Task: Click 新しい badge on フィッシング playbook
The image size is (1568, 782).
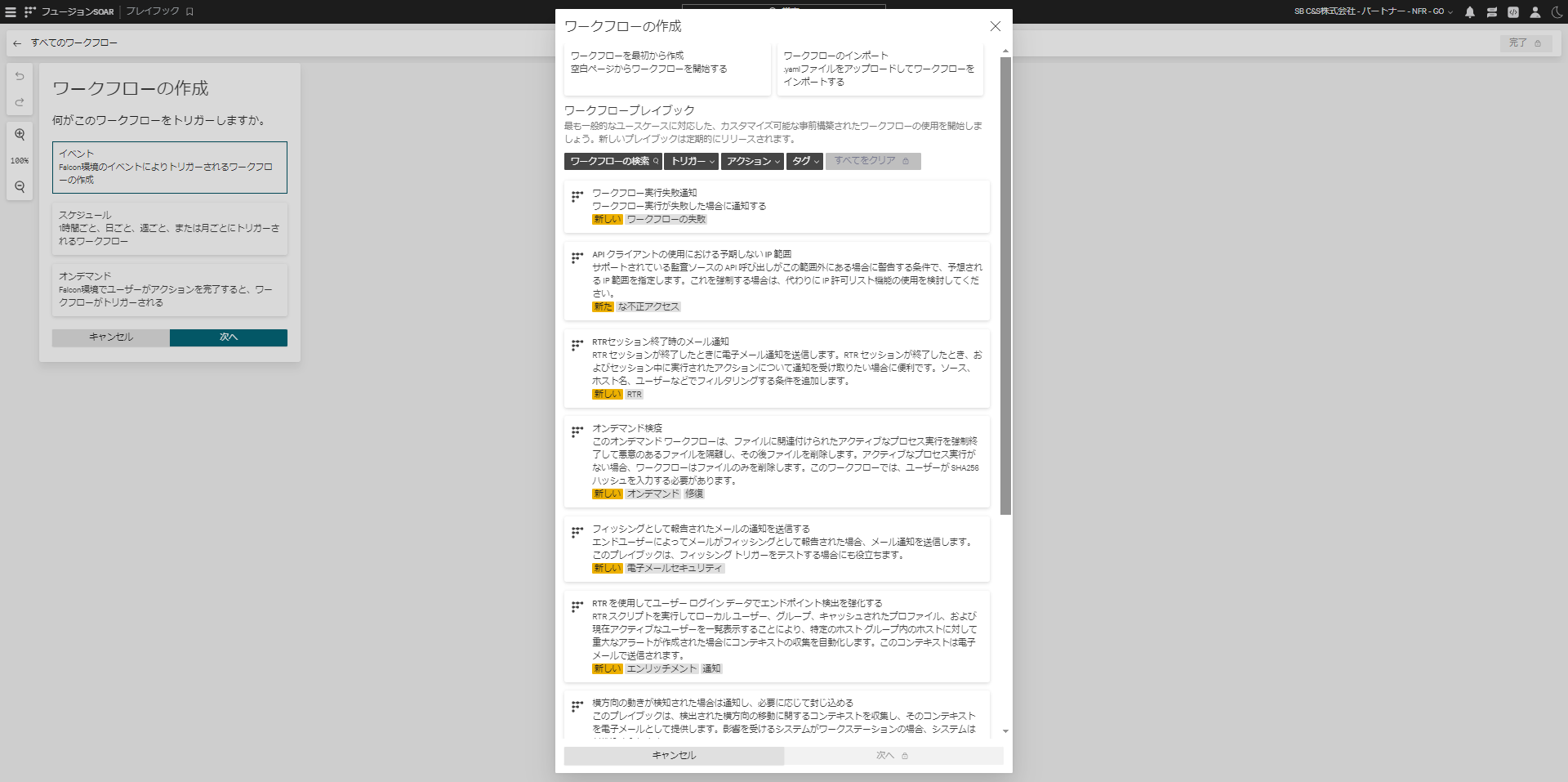Action: pyautogui.click(x=608, y=568)
